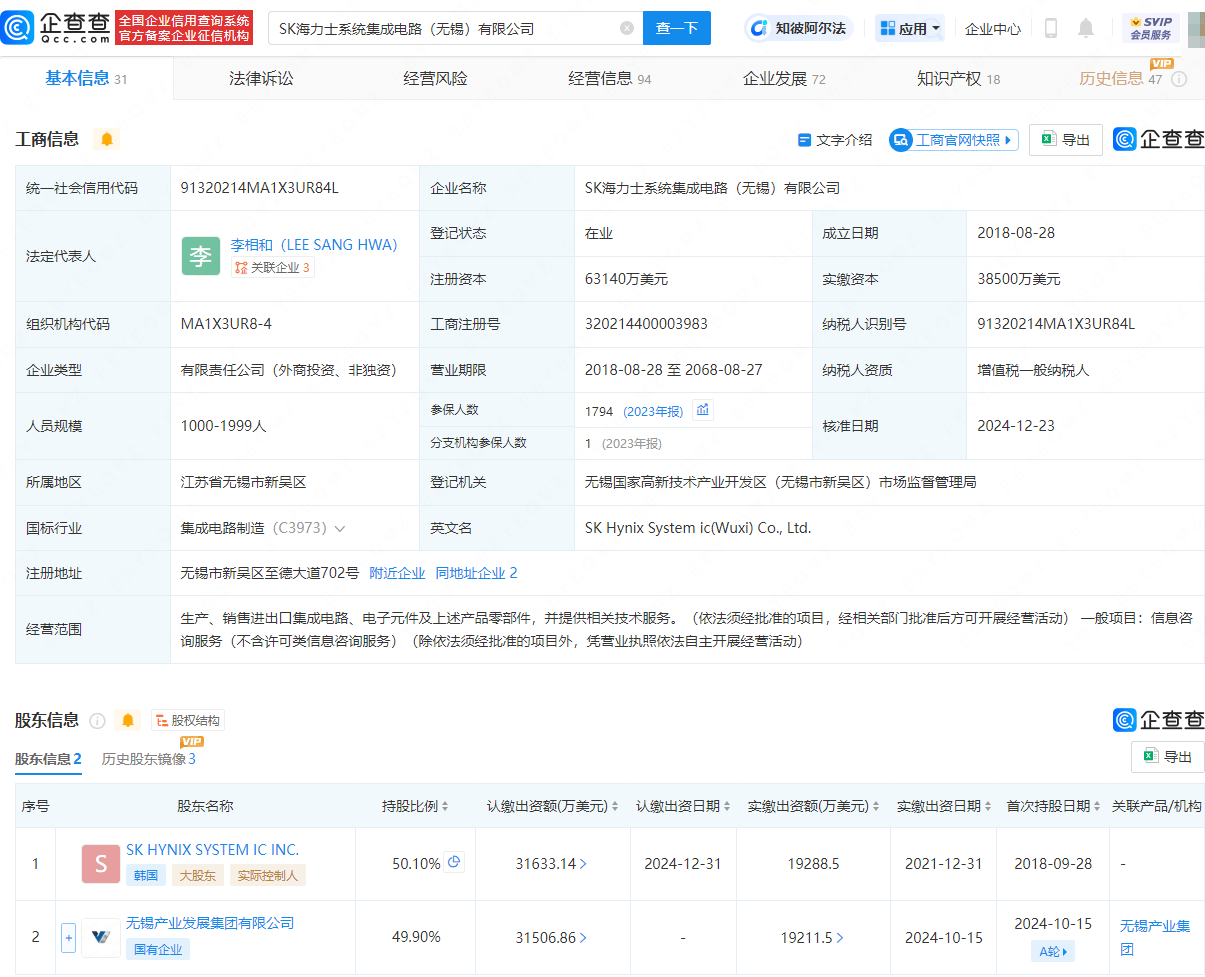
Task: Click the 实际控制人 tag
Action: click(x=267, y=875)
